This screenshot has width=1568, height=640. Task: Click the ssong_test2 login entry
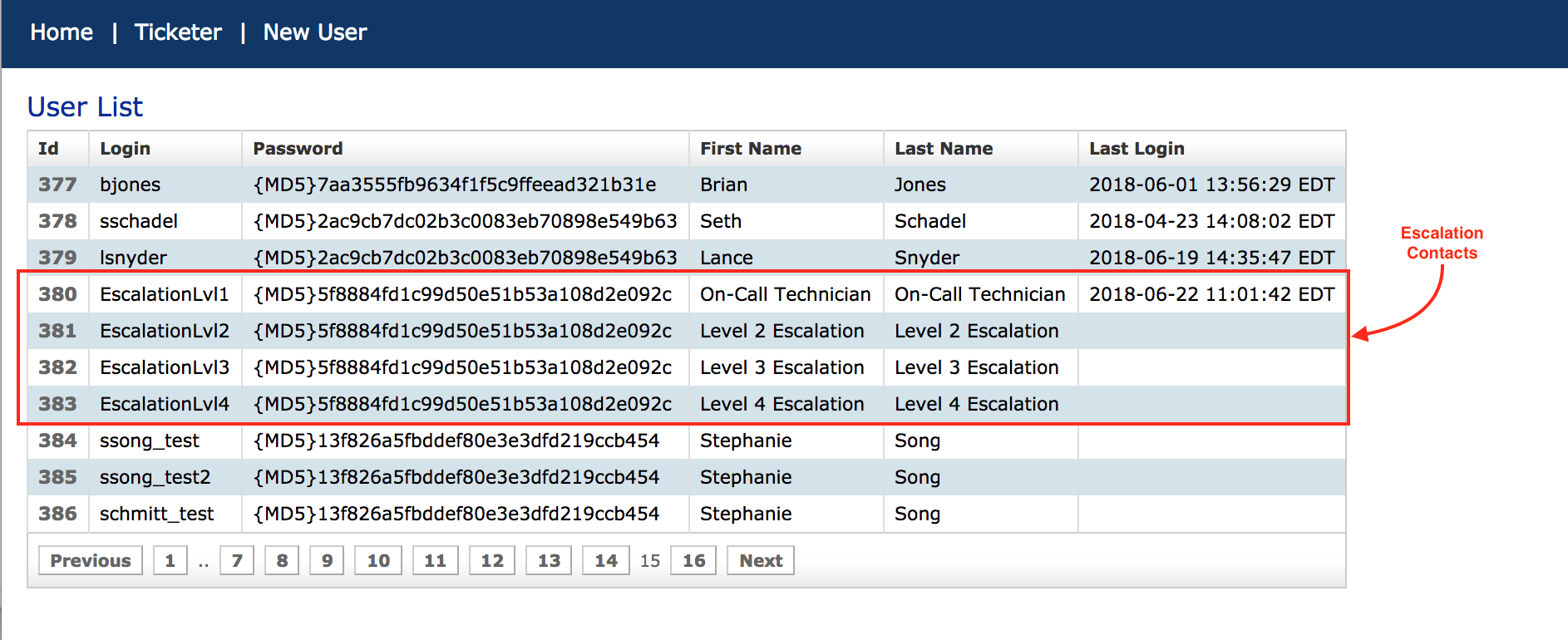click(x=155, y=477)
